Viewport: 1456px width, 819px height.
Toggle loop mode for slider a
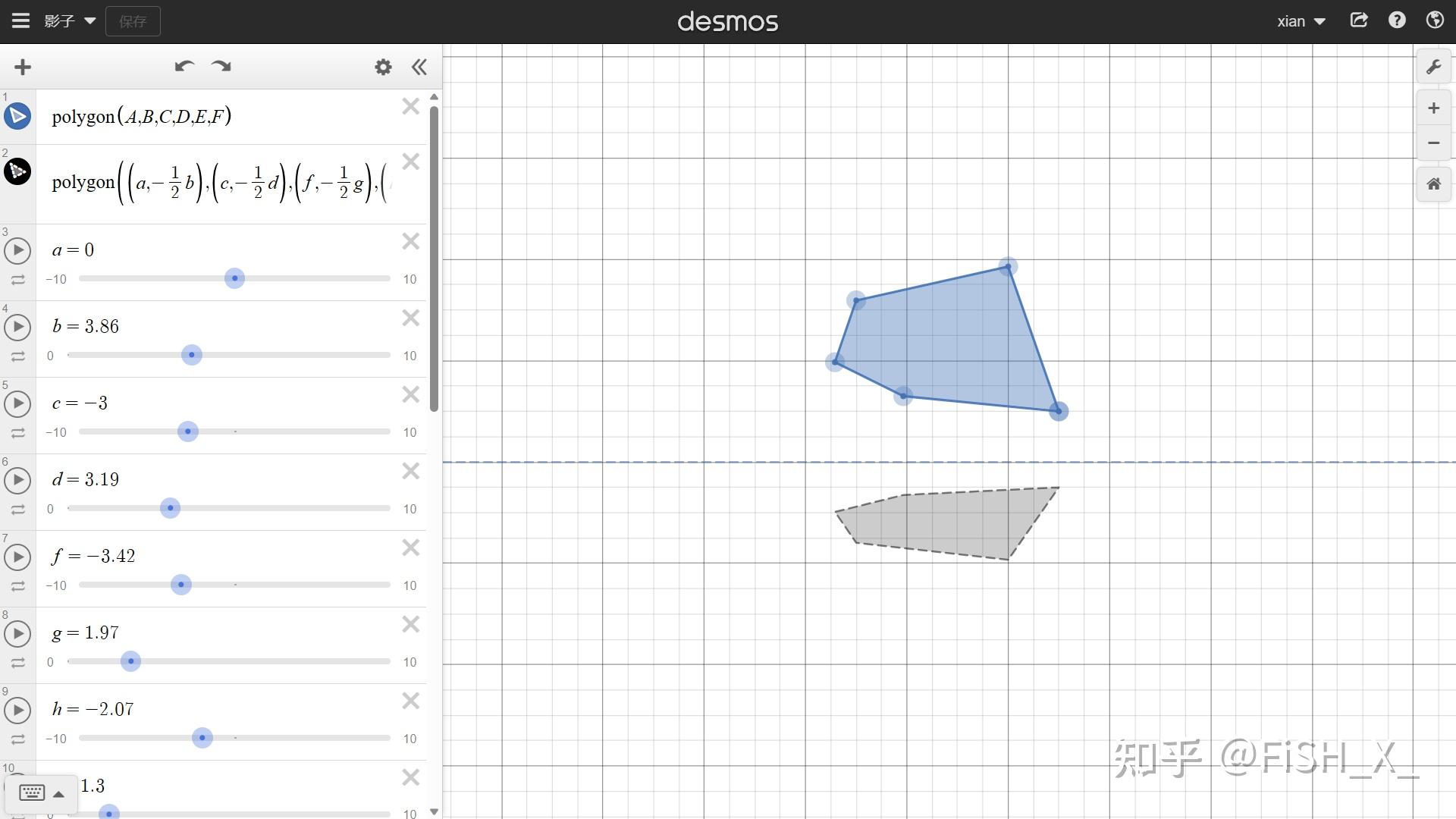17,281
